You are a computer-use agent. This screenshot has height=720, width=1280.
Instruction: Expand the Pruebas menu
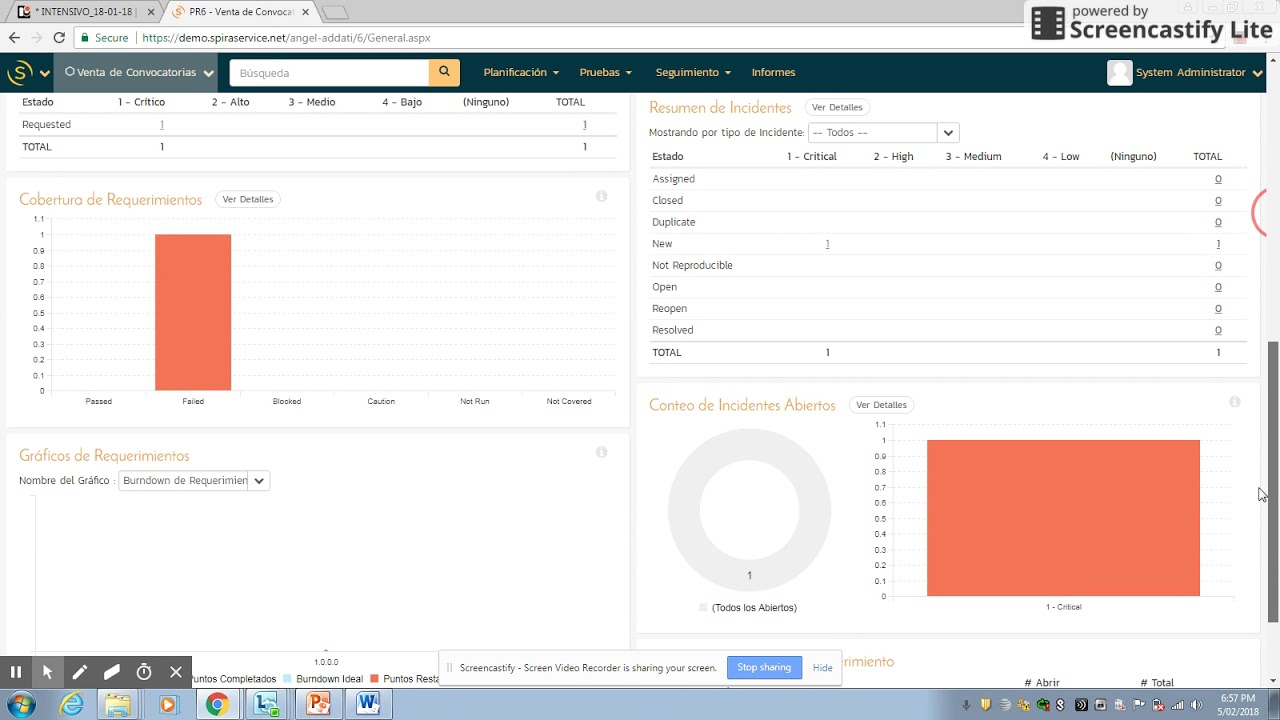coord(606,72)
